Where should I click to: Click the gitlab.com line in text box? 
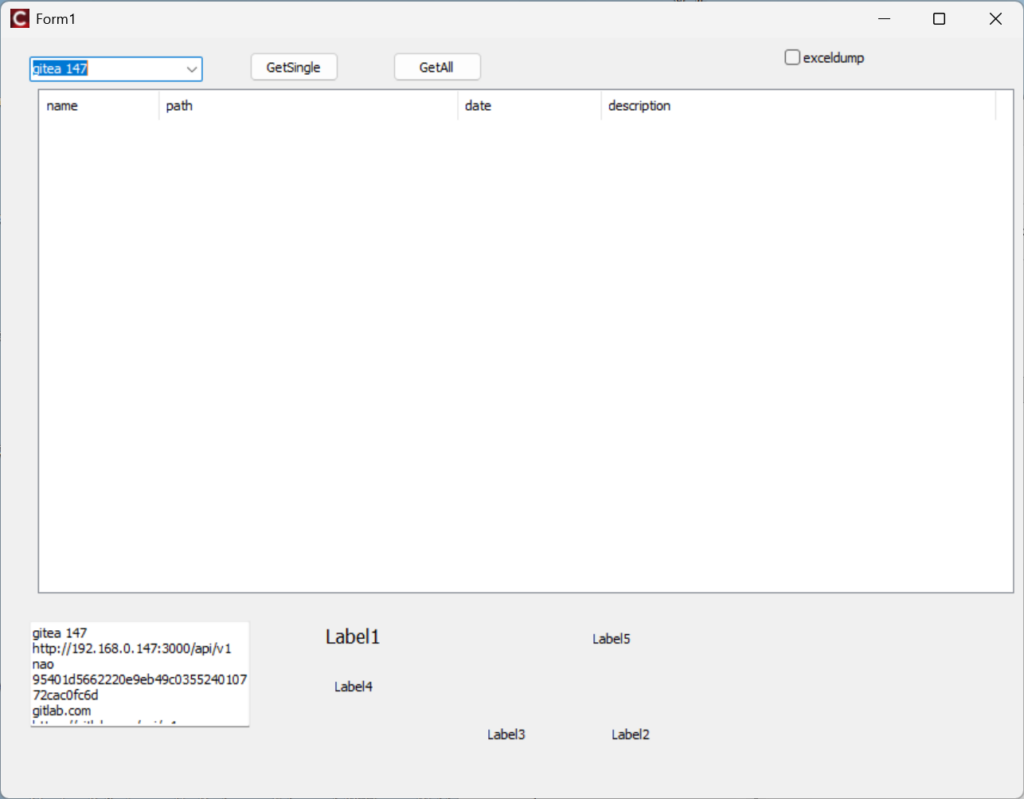(61, 710)
